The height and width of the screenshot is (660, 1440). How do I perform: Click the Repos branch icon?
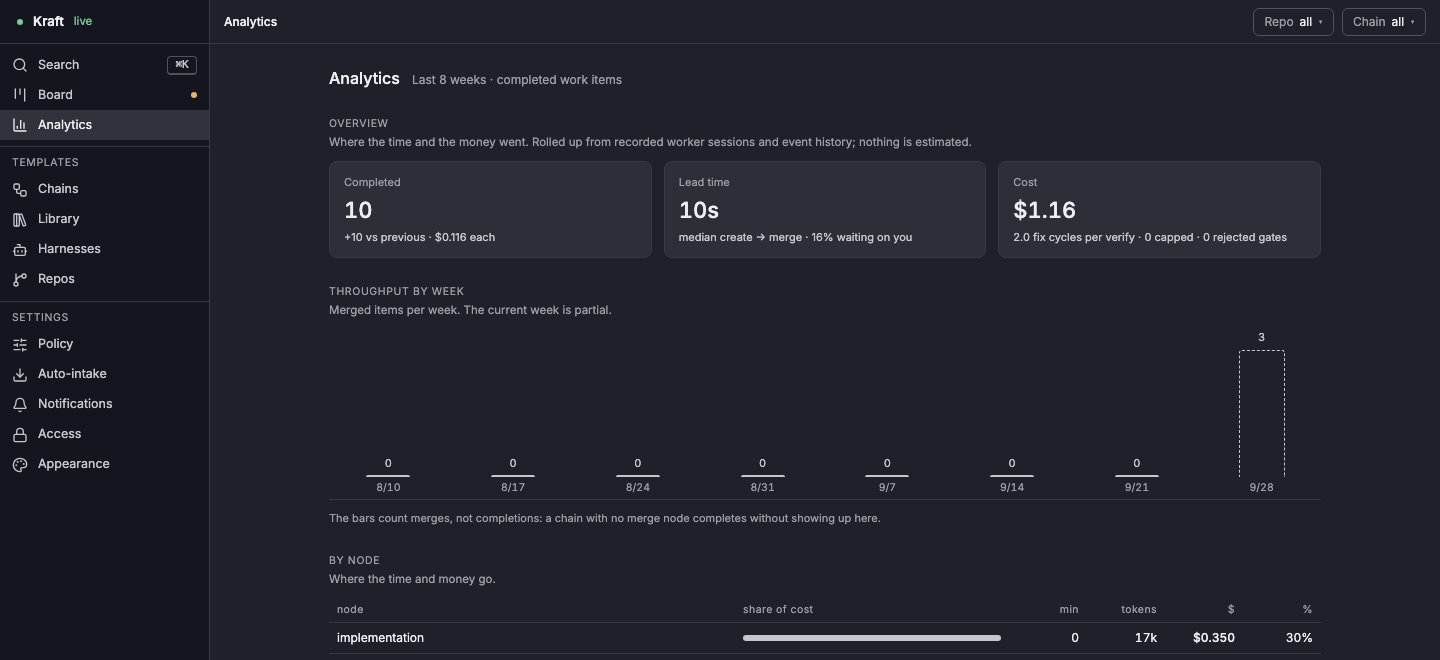click(x=20, y=279)
